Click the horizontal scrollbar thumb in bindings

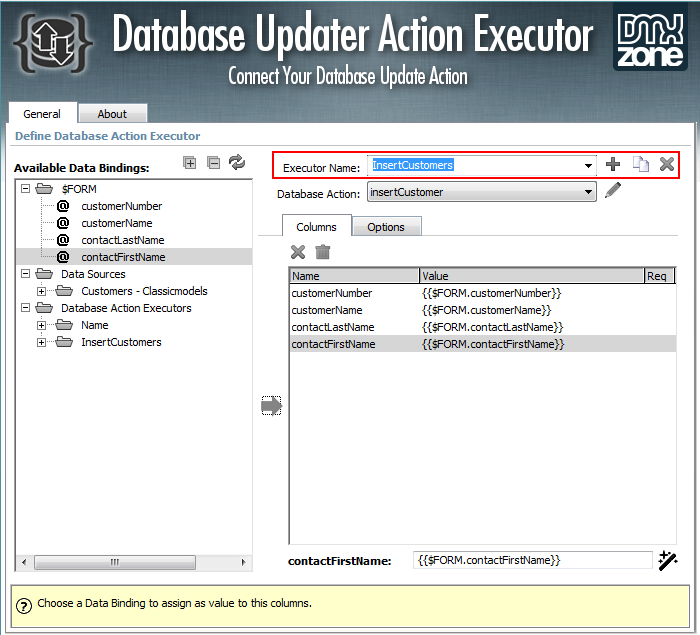tap(115, 562)
